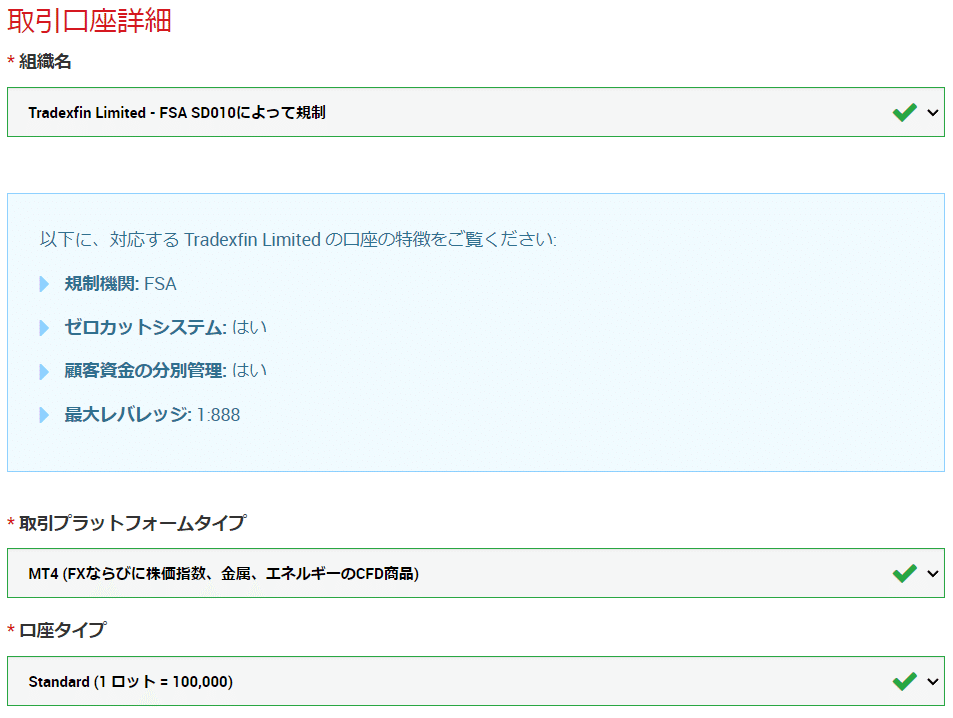953x718 pixels.
Task: Click the chevron arrow in the MT4 platform field
Action: [x=932, y=573]
